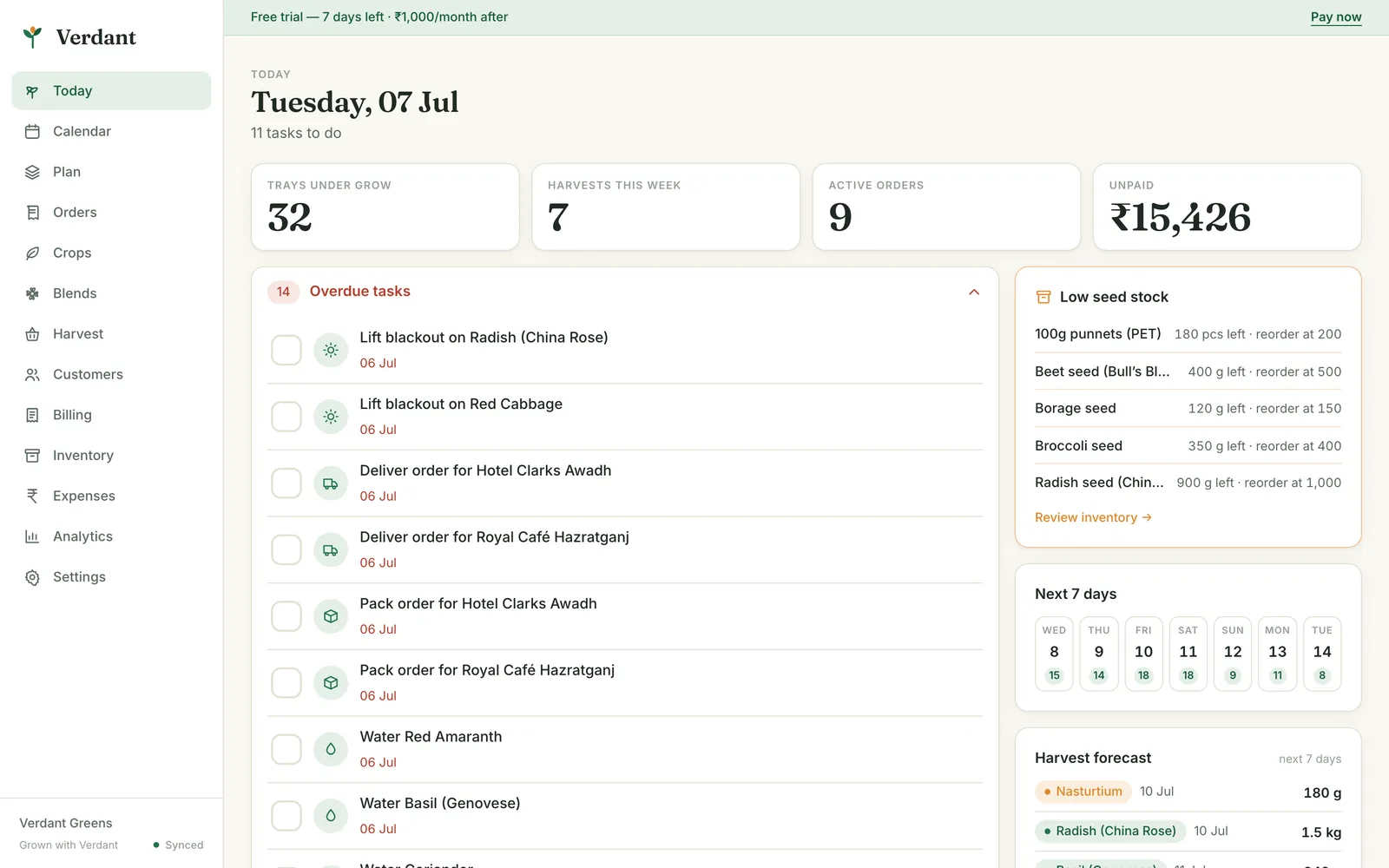Tick Pack order for Hotel Clarks Awadh
This screenshot has width=1389, height=868.
click(286, 616)
